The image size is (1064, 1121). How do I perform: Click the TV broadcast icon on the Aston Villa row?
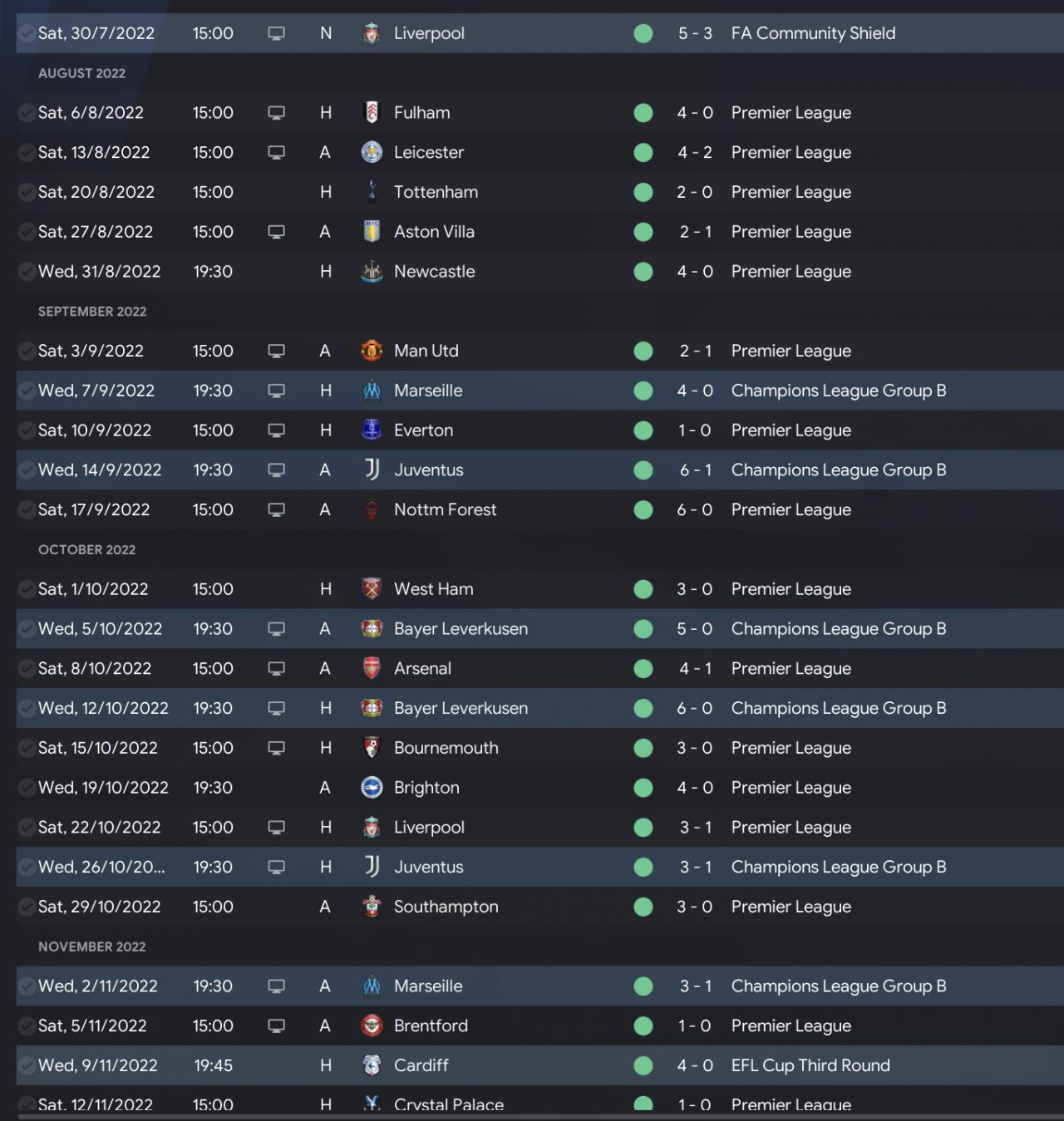coord(277,233)
